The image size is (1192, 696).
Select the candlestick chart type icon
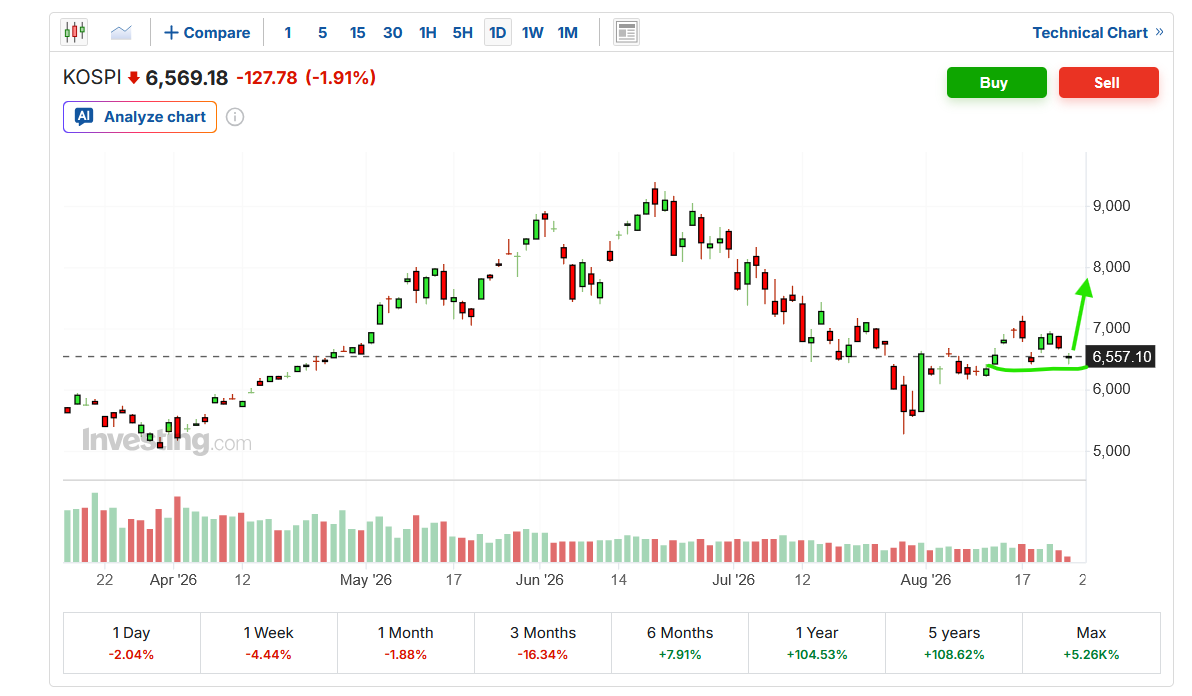pos(74,33)
